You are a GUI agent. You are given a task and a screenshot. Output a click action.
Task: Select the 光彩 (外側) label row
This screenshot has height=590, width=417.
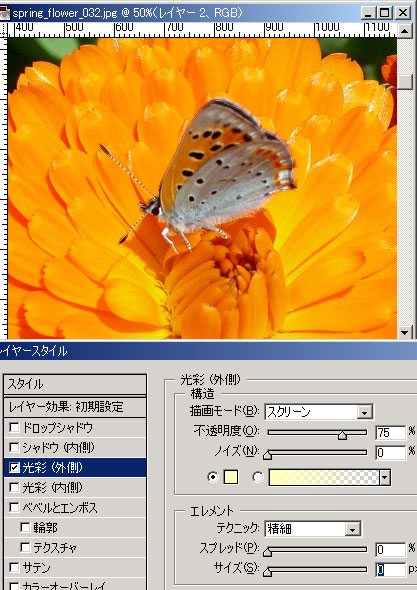75,467
